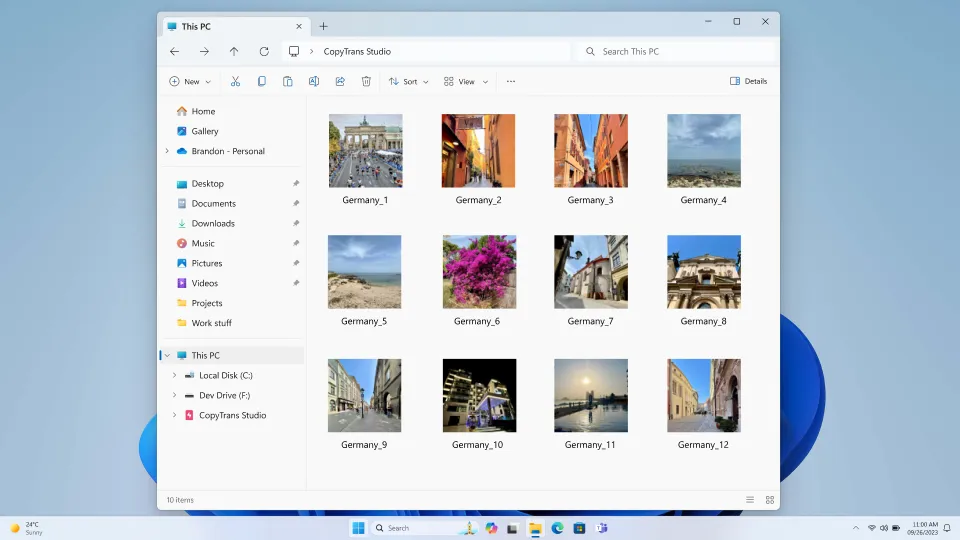Expand Local Disk (C:)
The height and width of the screenshot is (540, 960).
[174, 375]
